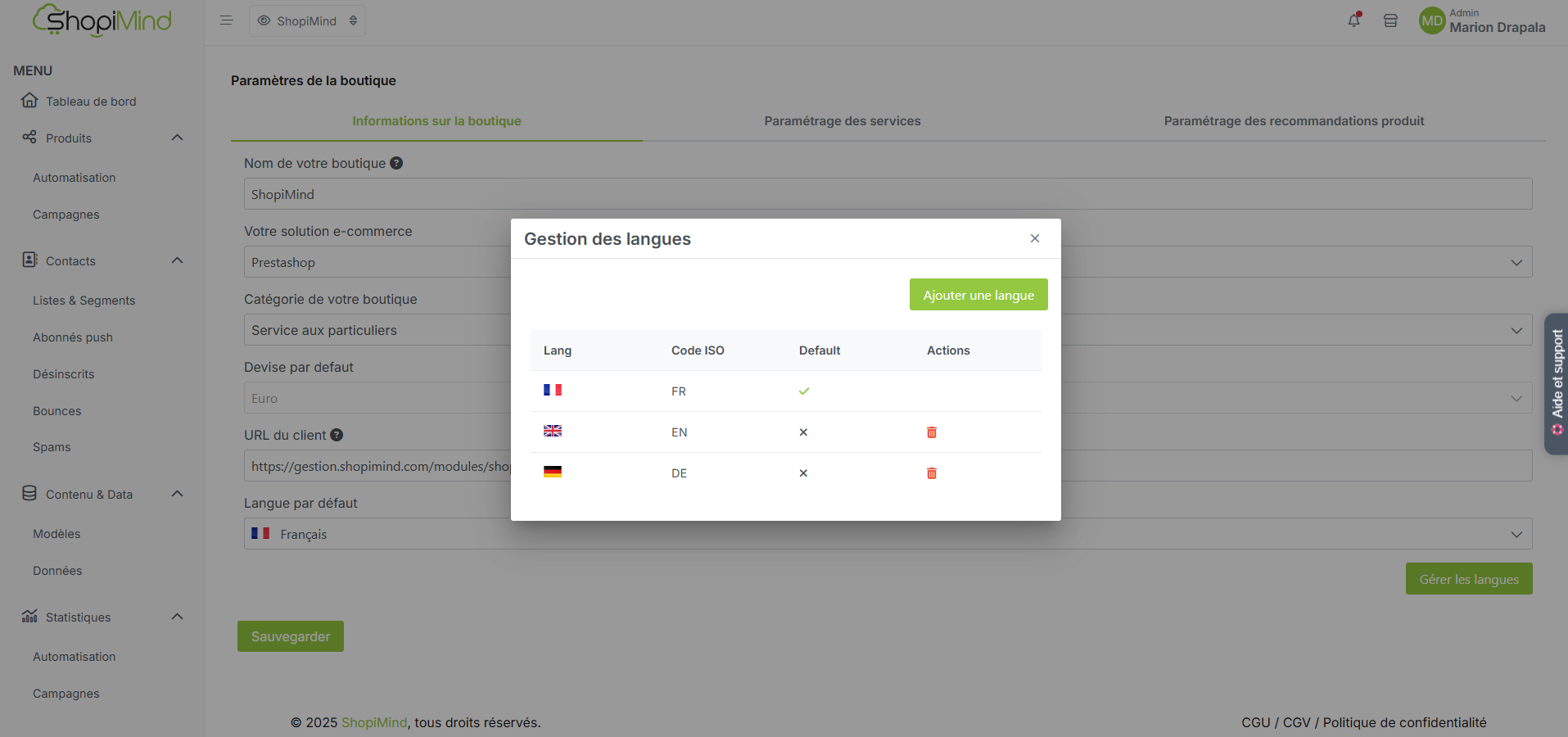
Task: Open Politique de confidentialité link
Action: [x=1405, y=722]
